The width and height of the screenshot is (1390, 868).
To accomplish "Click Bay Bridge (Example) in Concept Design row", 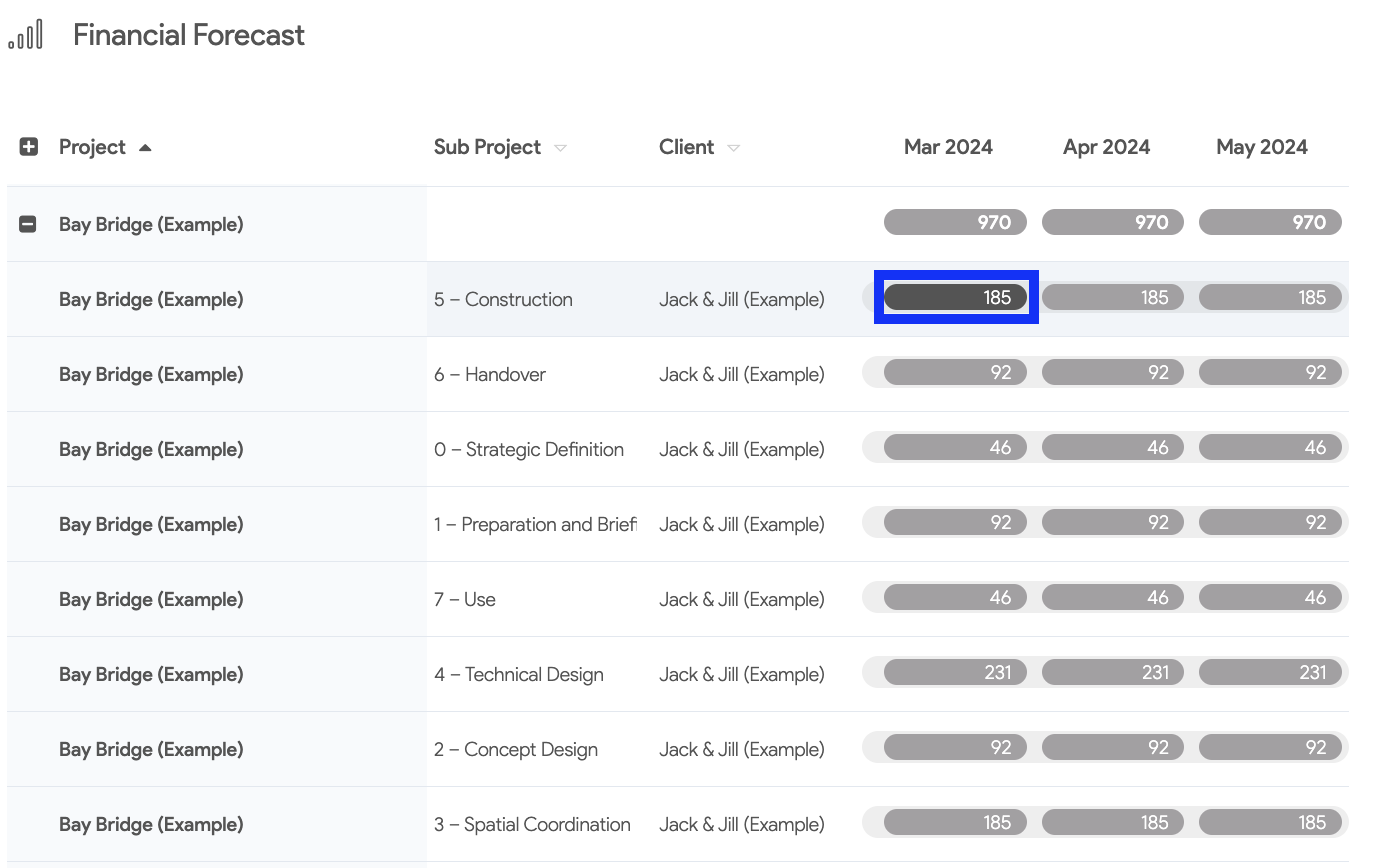I will coord(151,749).
